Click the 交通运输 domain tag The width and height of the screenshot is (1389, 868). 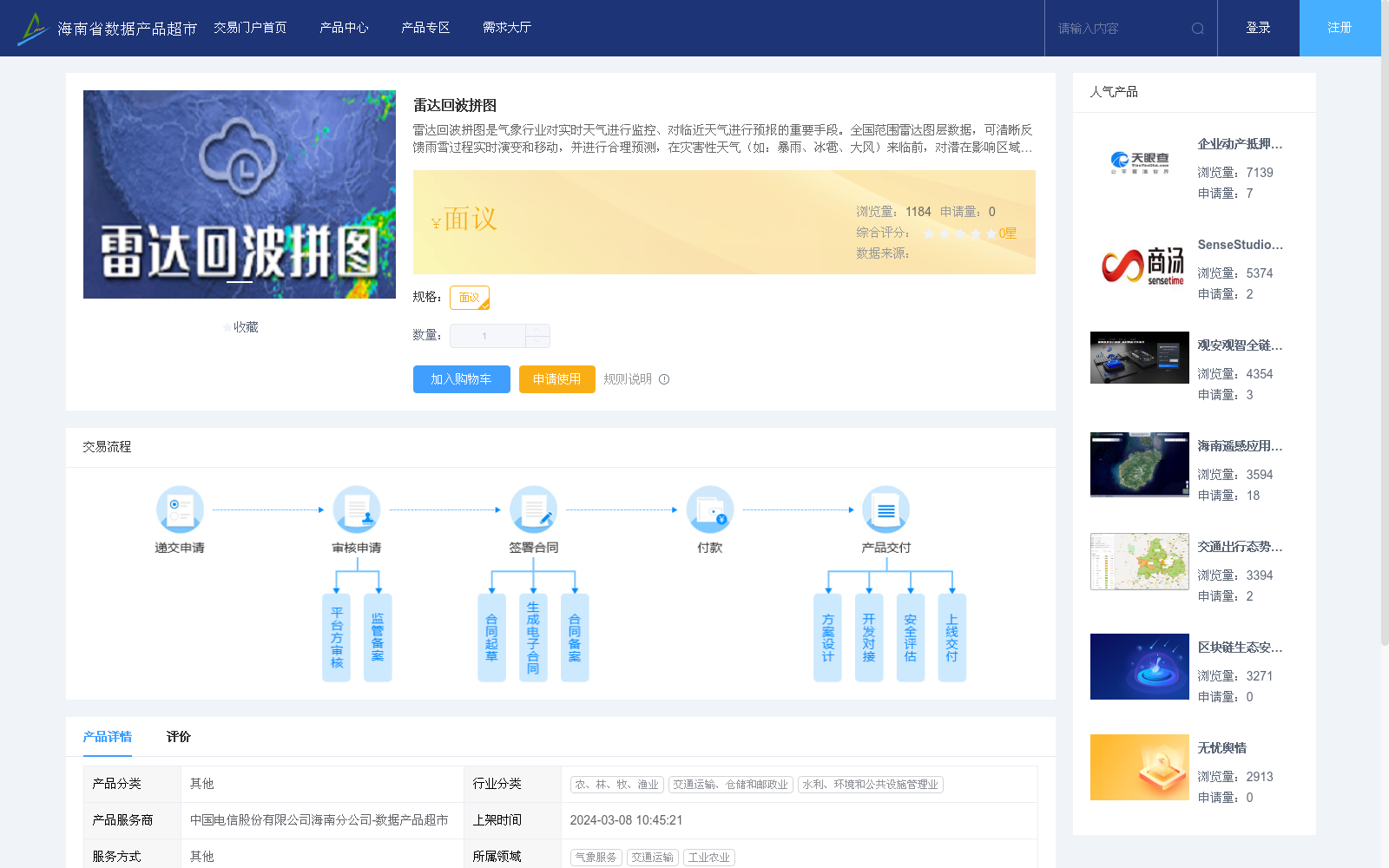tap(653, 858)
